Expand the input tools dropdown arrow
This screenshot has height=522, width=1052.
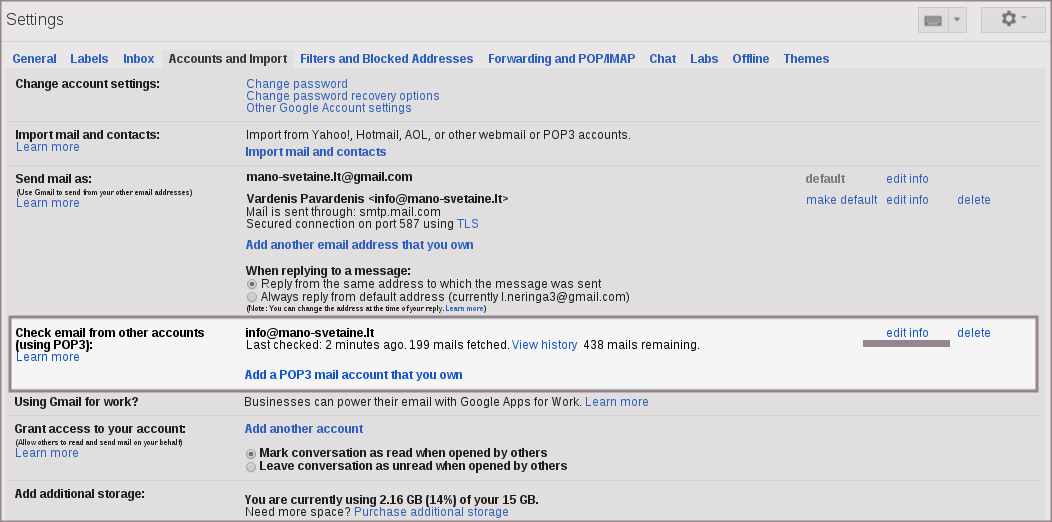tap(957, 20)
